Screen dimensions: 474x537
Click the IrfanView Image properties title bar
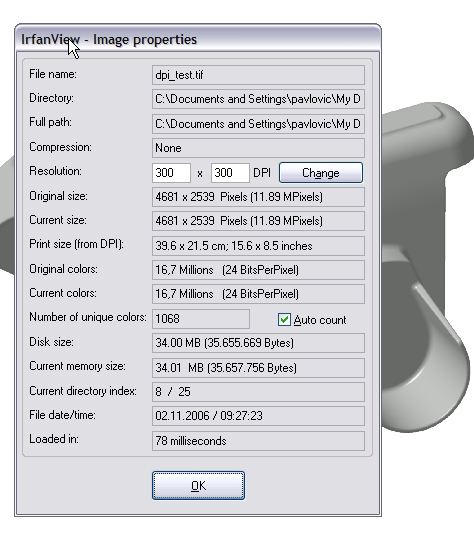tap(198, 39)
